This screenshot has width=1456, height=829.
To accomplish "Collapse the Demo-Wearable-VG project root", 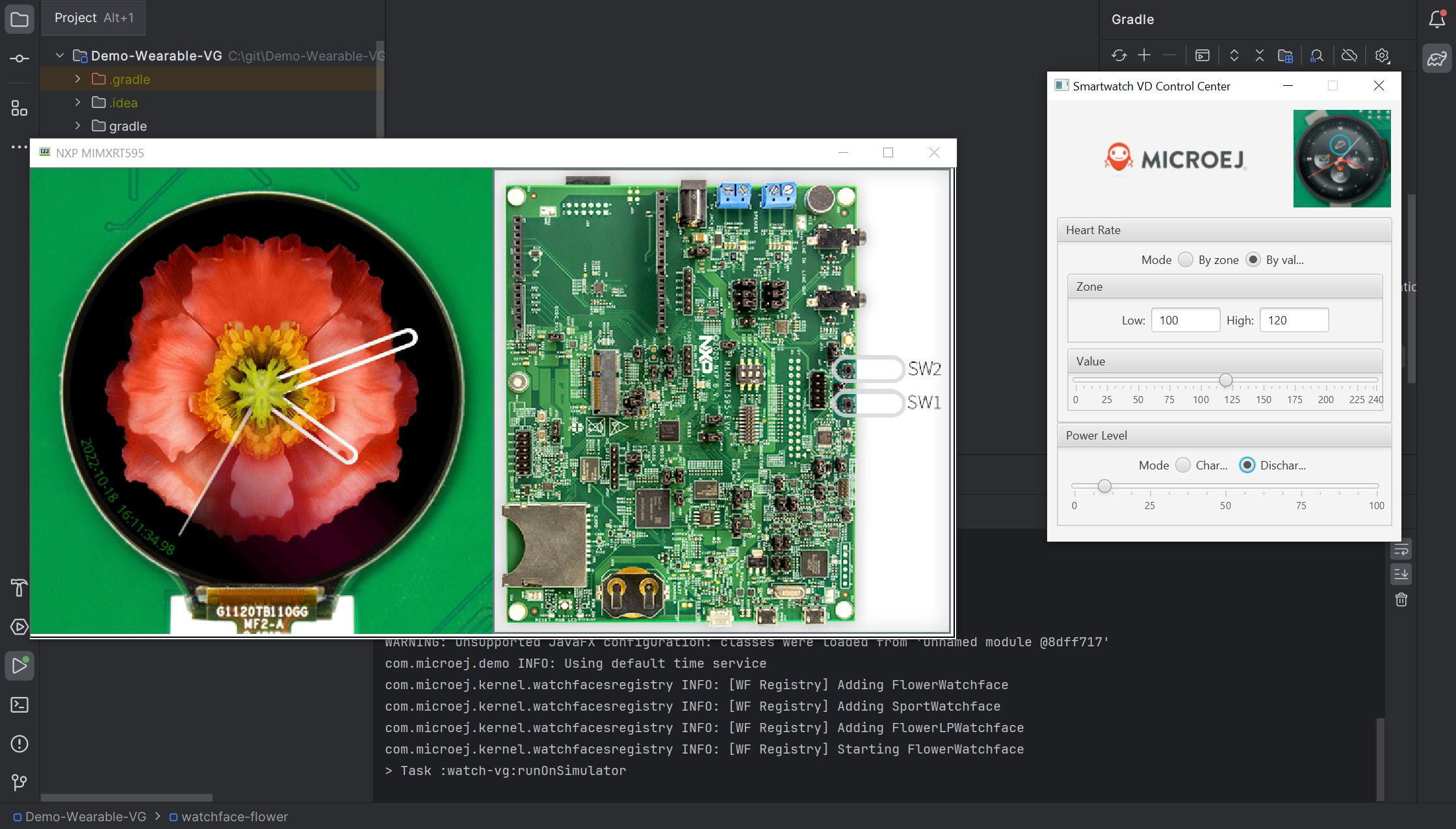I will click(60, 56).
